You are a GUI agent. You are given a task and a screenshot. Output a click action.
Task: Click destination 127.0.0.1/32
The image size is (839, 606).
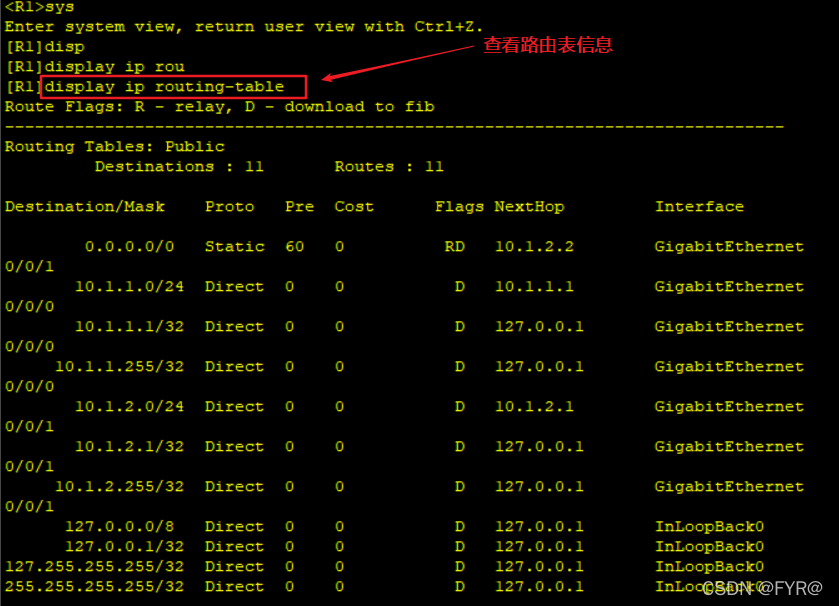[x=124, y=547]
